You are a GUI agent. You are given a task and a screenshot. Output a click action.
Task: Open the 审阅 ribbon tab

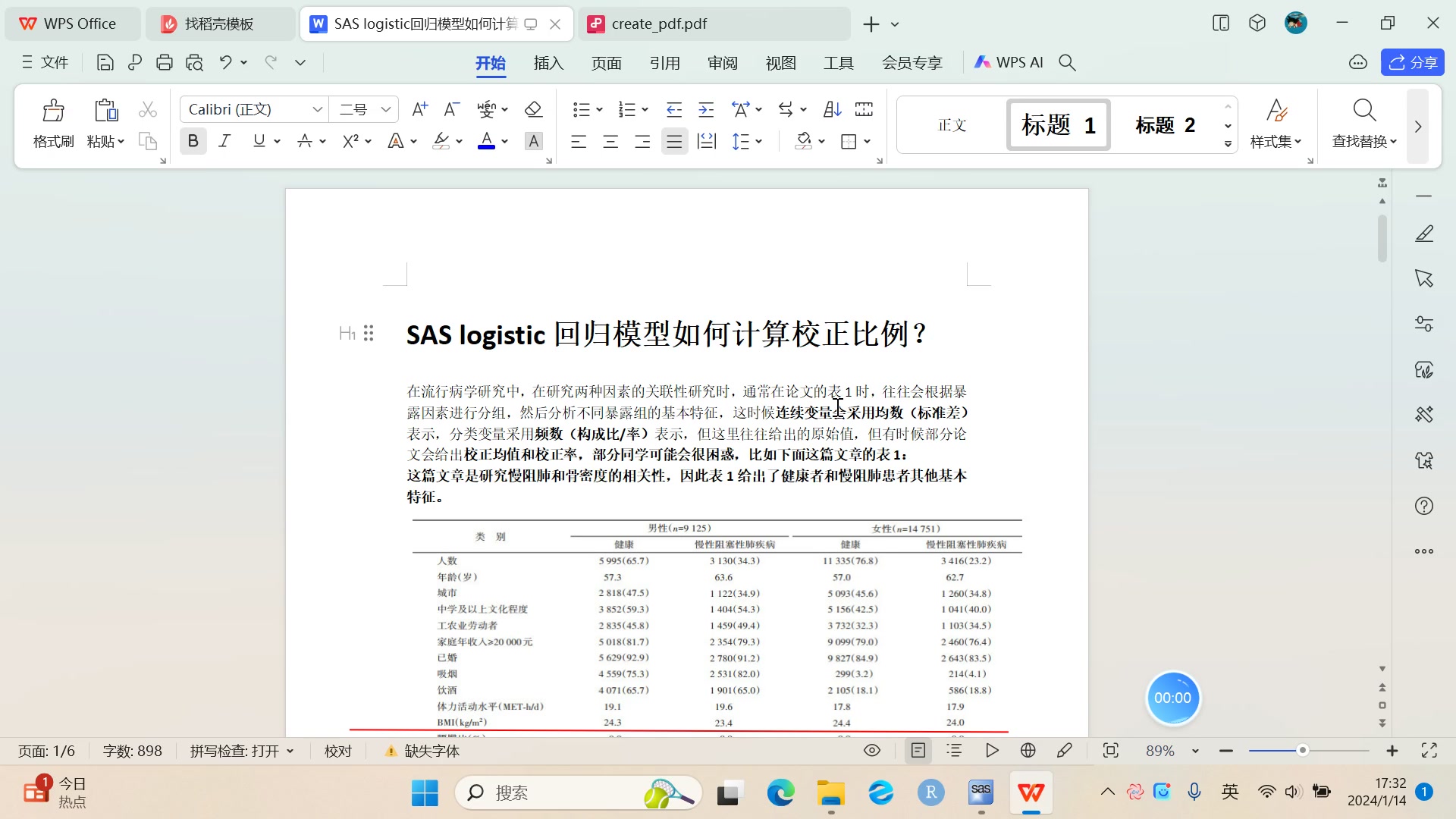point(722,63)
